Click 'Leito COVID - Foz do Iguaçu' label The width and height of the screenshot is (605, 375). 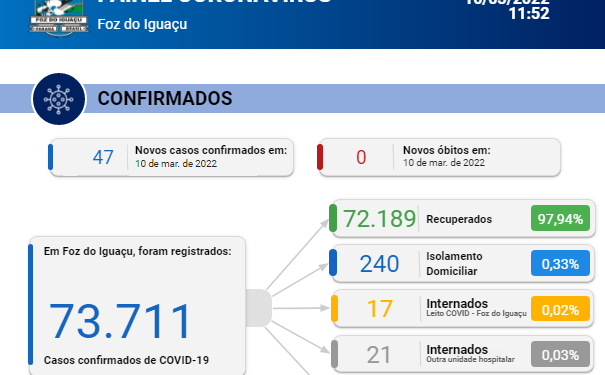click(x=477, y=313)
